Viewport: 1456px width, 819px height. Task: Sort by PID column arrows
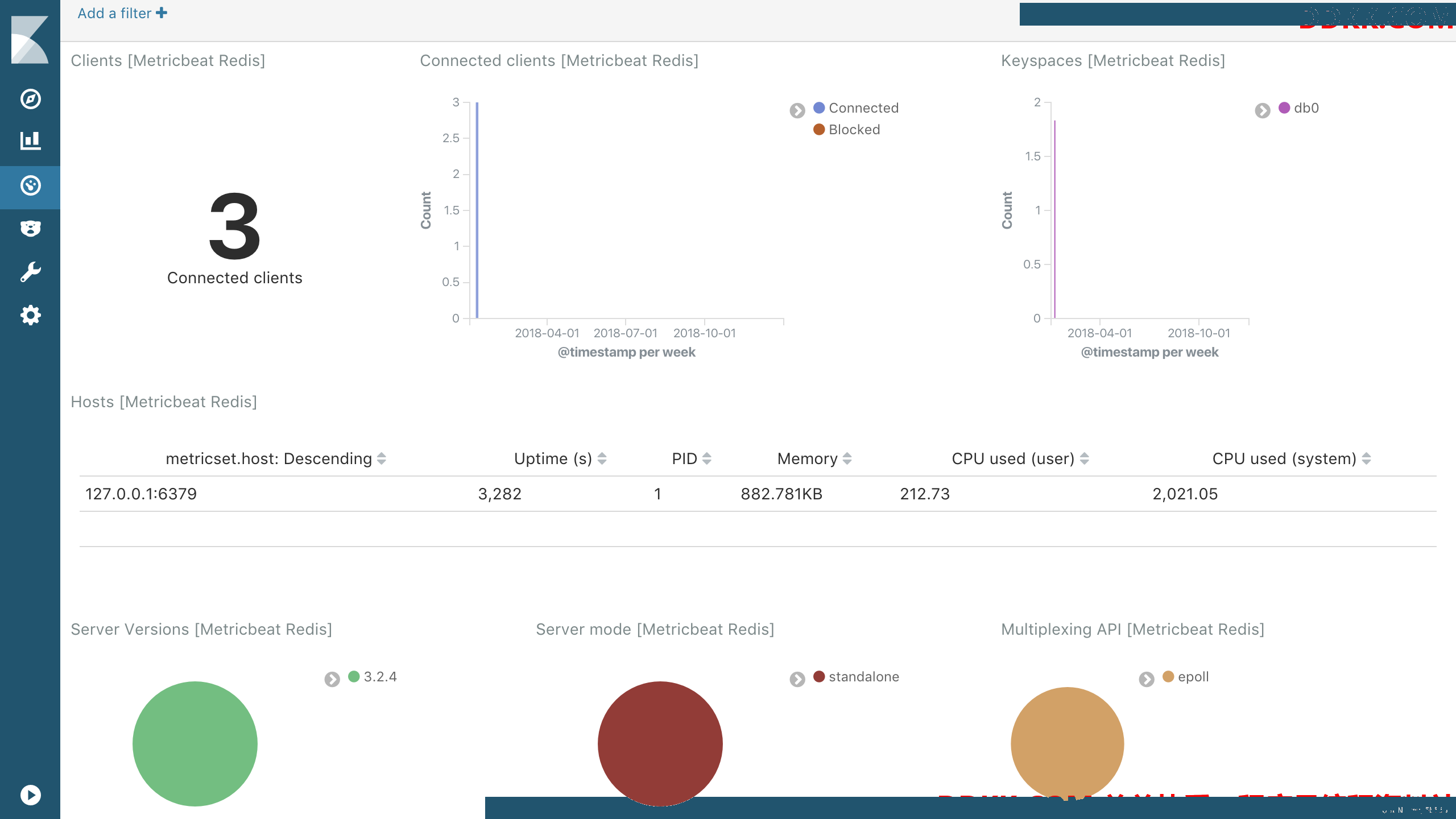[707, 458]
